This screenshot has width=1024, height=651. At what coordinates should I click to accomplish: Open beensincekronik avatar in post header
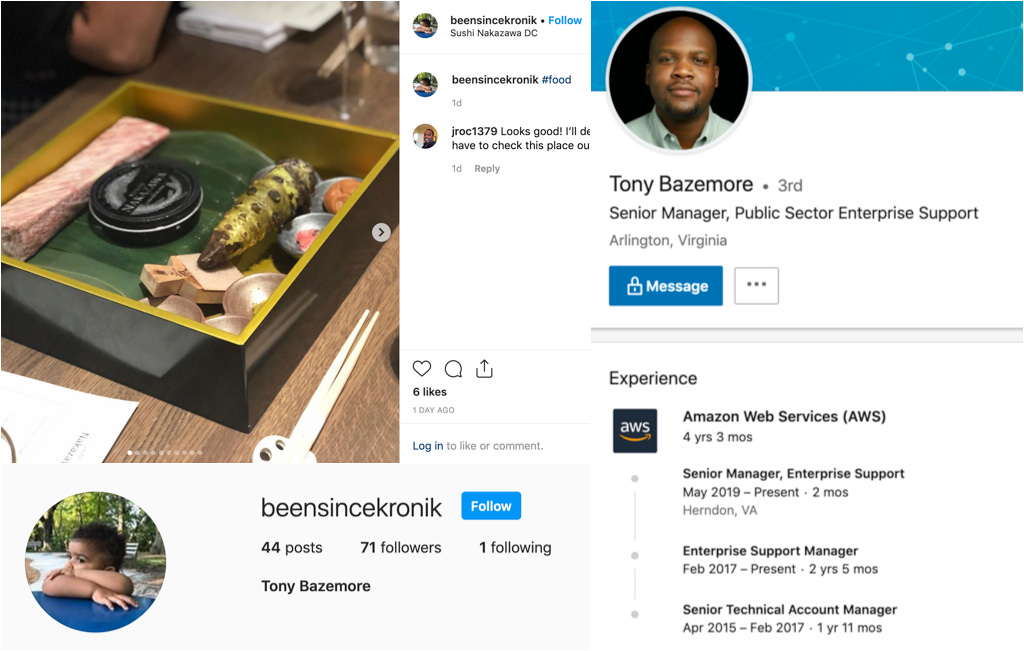[x=425, y=25]
